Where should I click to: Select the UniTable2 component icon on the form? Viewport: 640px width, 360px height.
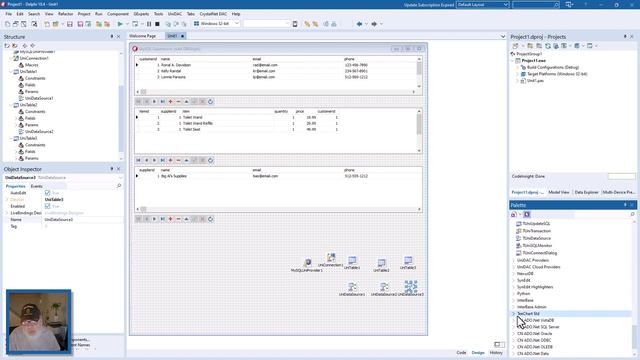[381, 262]
